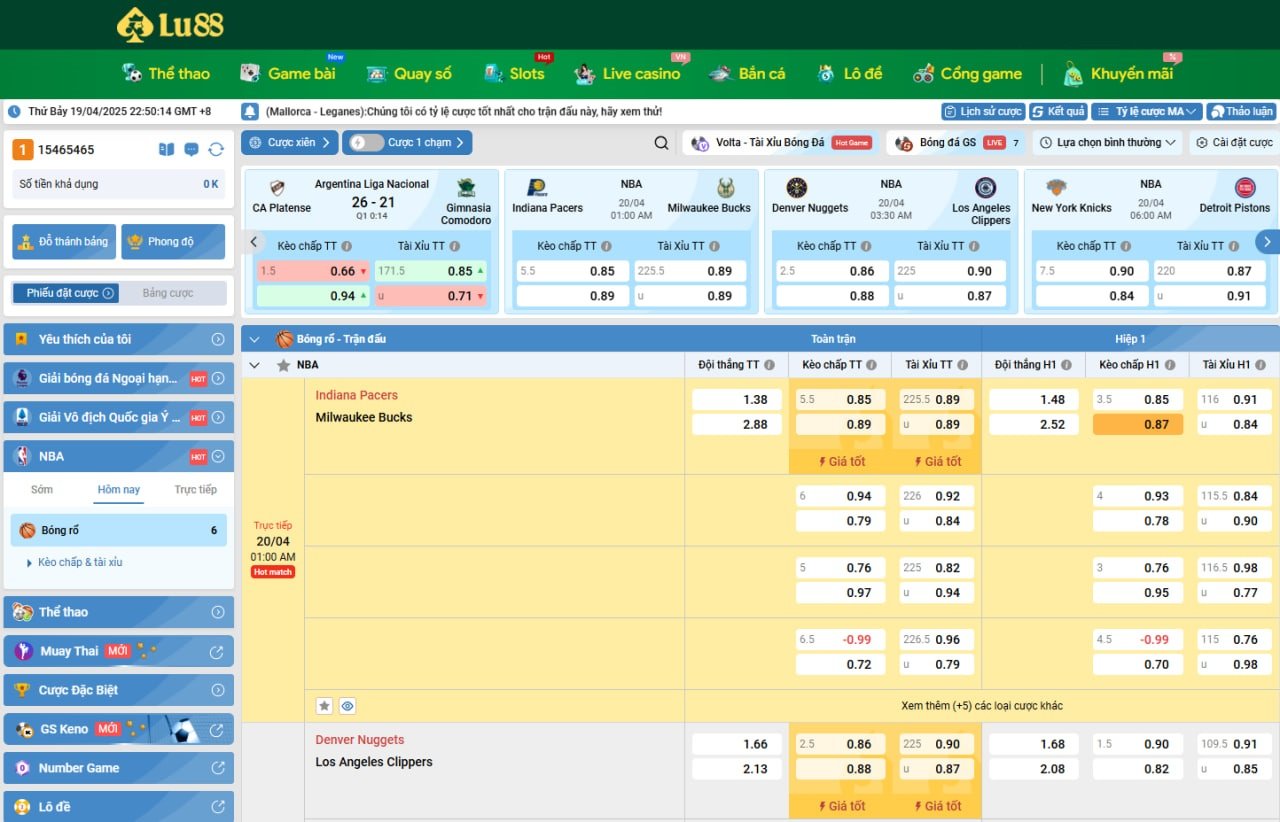Click the Lu88 logo
Screen dimensions: 1280x822
(x=170, y=24)
